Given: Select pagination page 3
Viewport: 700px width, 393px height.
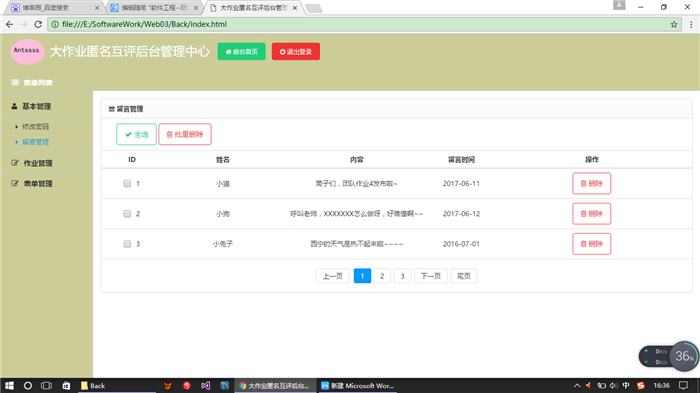Looking at the screenshot, I should tap(402, 276).
